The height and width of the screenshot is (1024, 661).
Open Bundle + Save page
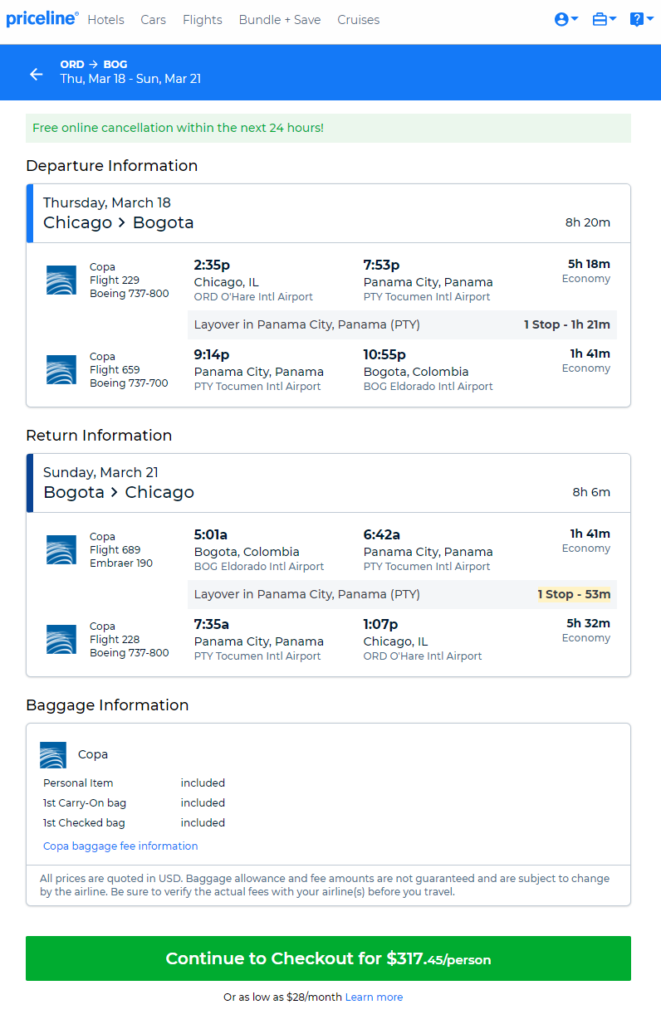tap(280, 20)
